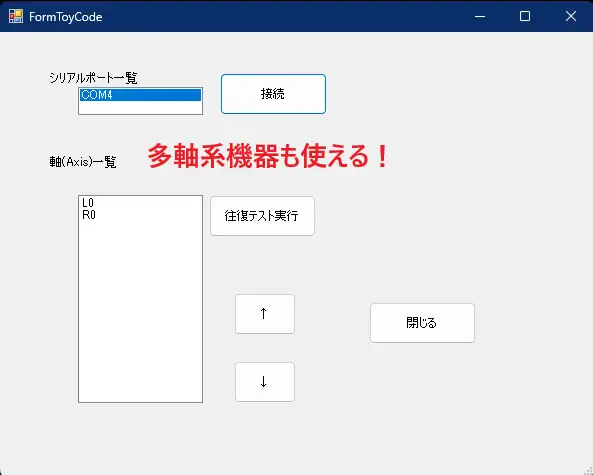Viewport: 593px width, 475px height.
Task: Click empty space inside the axis list box
Action: 140,310
